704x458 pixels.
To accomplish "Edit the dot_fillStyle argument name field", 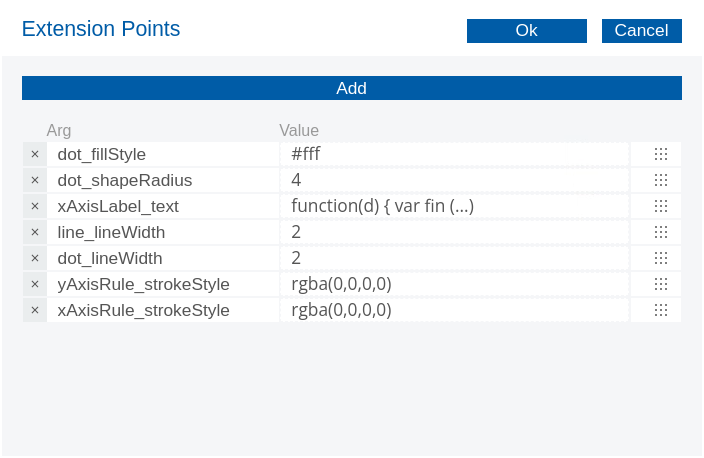I will (x=162, y=154).
